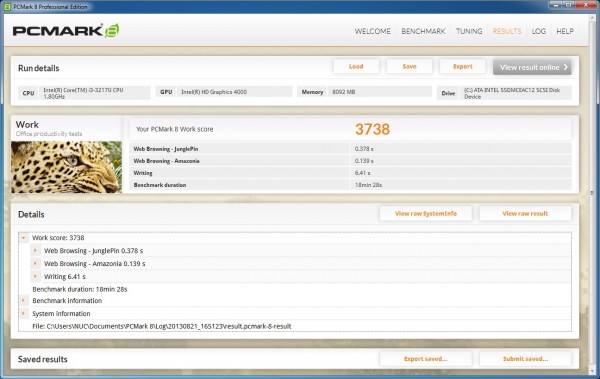The image size is (600, 379).
Task: Click the orange 3738 Work score
Action: click(372, 129)
